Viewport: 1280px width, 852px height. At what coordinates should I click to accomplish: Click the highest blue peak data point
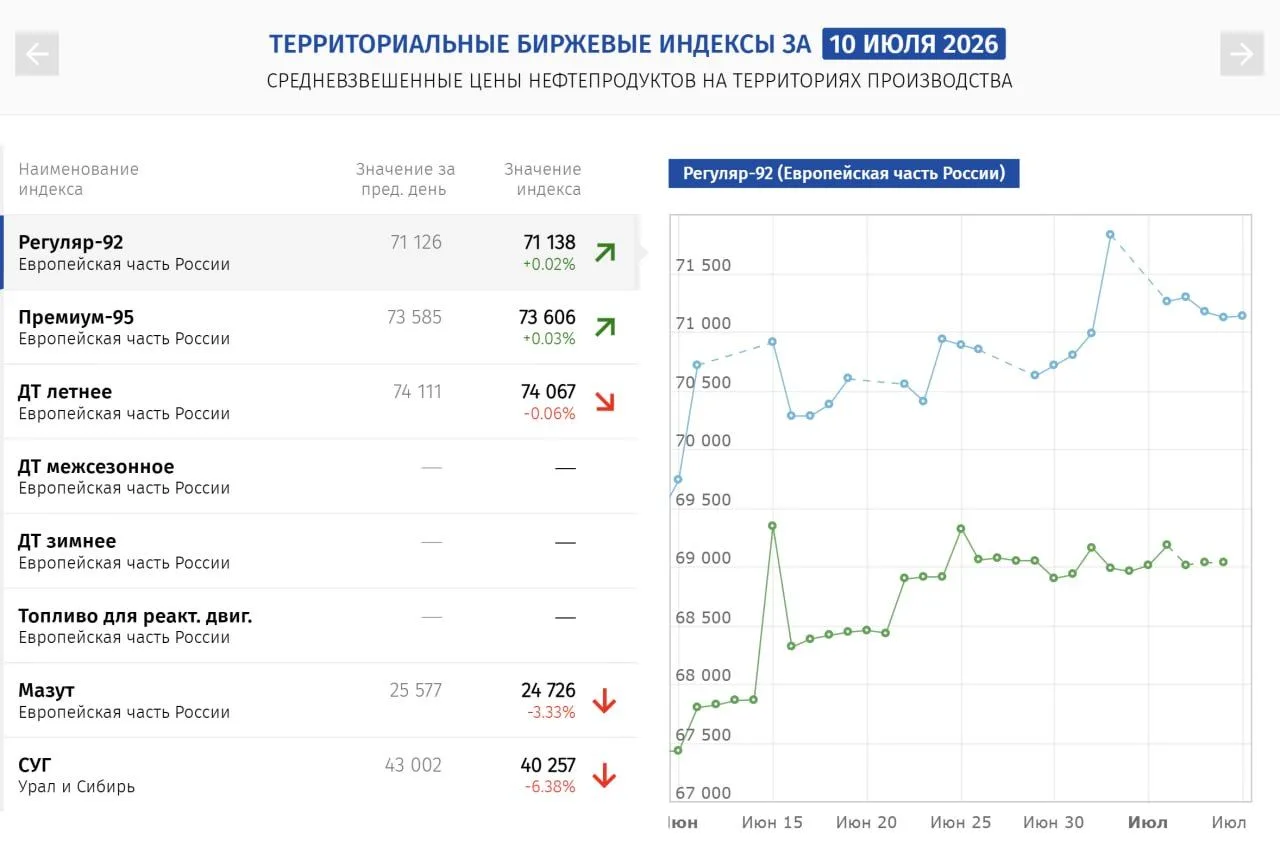pos(1110,235)
